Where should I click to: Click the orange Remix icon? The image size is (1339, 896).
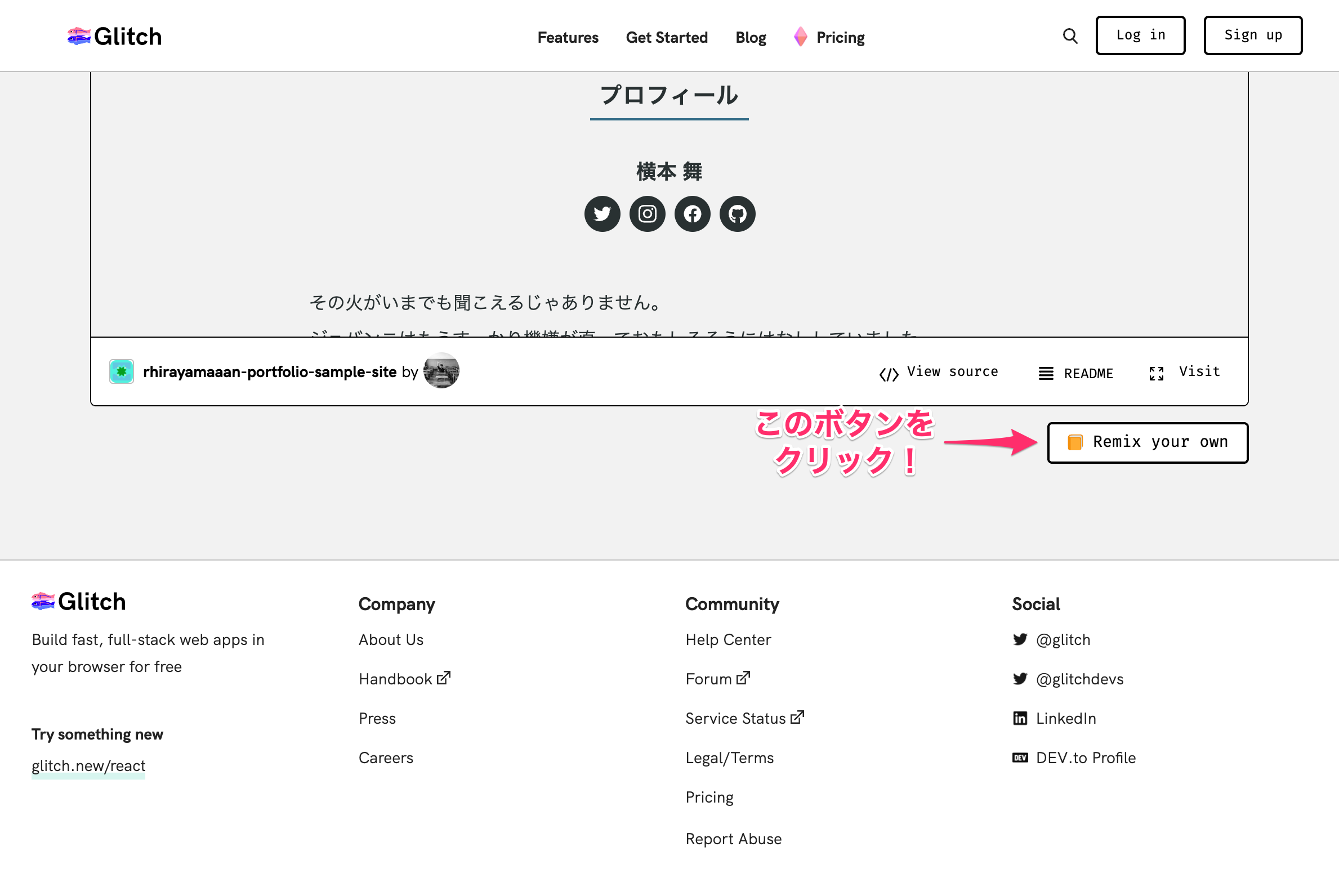coord(1074,442)
